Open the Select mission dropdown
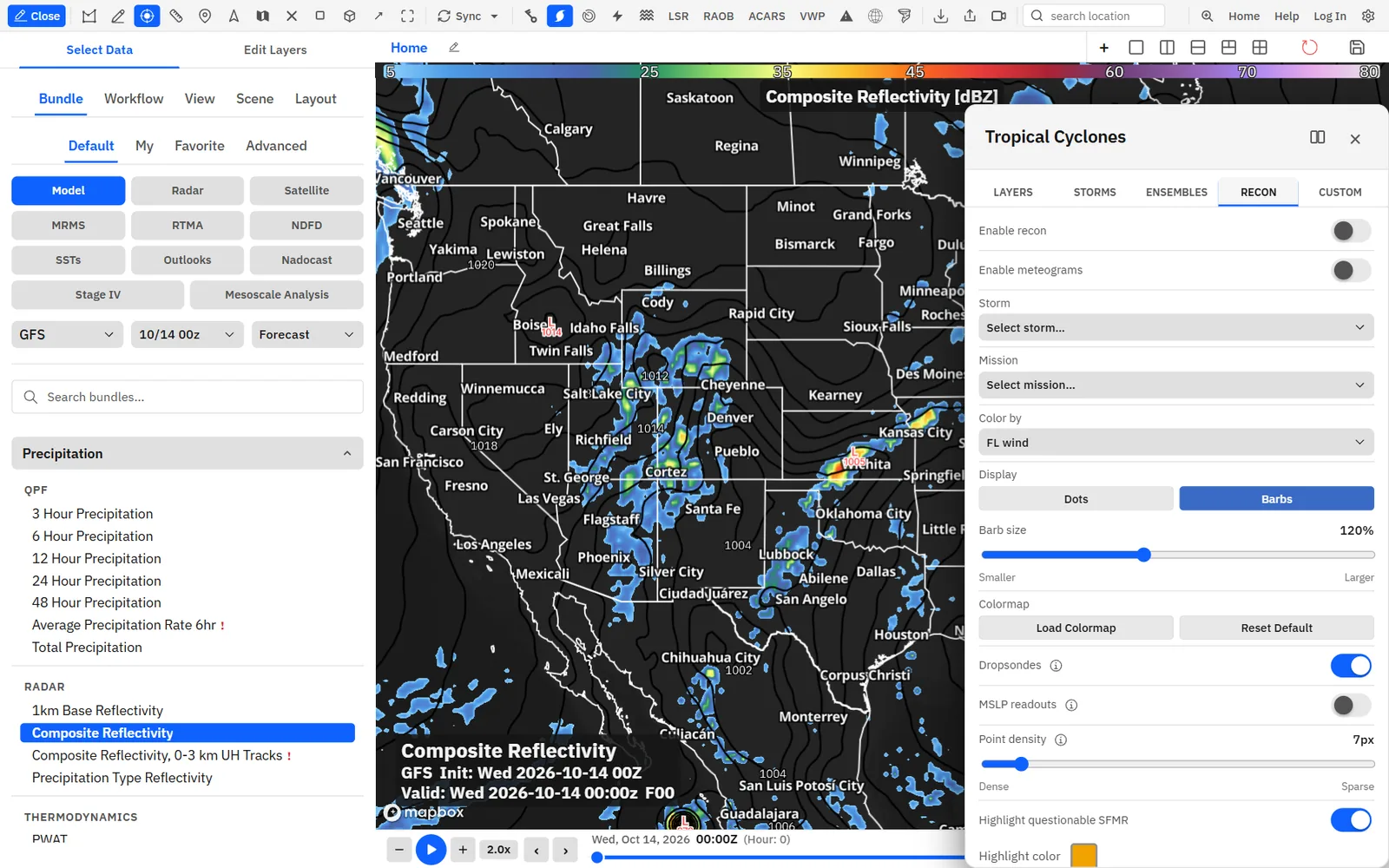The width and height of the screenshot is (1389, 868). tap(1176, 385)
